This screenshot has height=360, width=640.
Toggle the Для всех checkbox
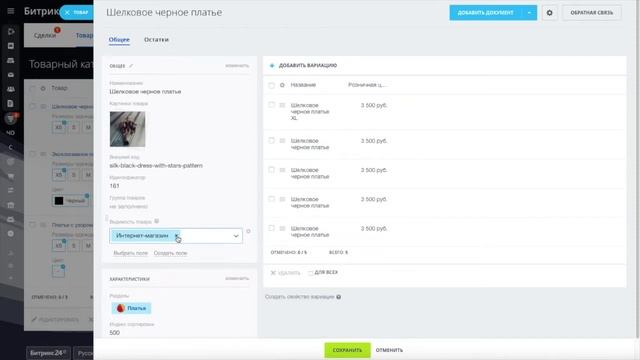(310, 273)
